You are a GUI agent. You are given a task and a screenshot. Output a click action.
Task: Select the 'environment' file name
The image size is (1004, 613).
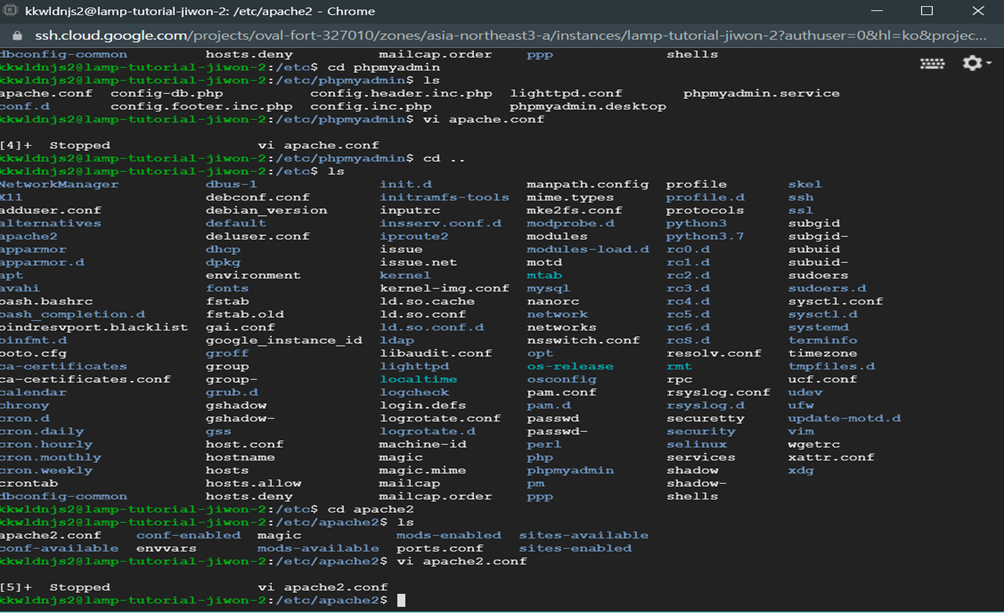[253, 275]
